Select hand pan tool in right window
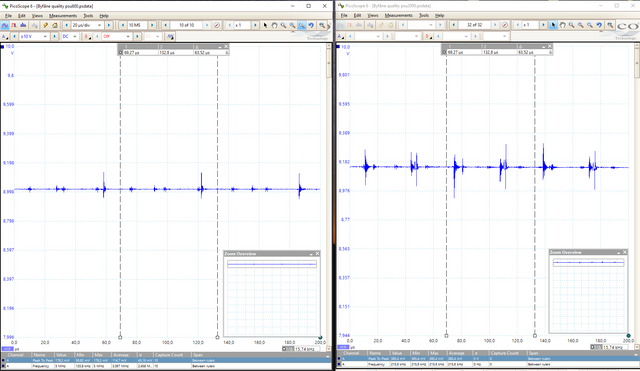The width and height of the screenshot is (640, 371). [x=562, y=25]
